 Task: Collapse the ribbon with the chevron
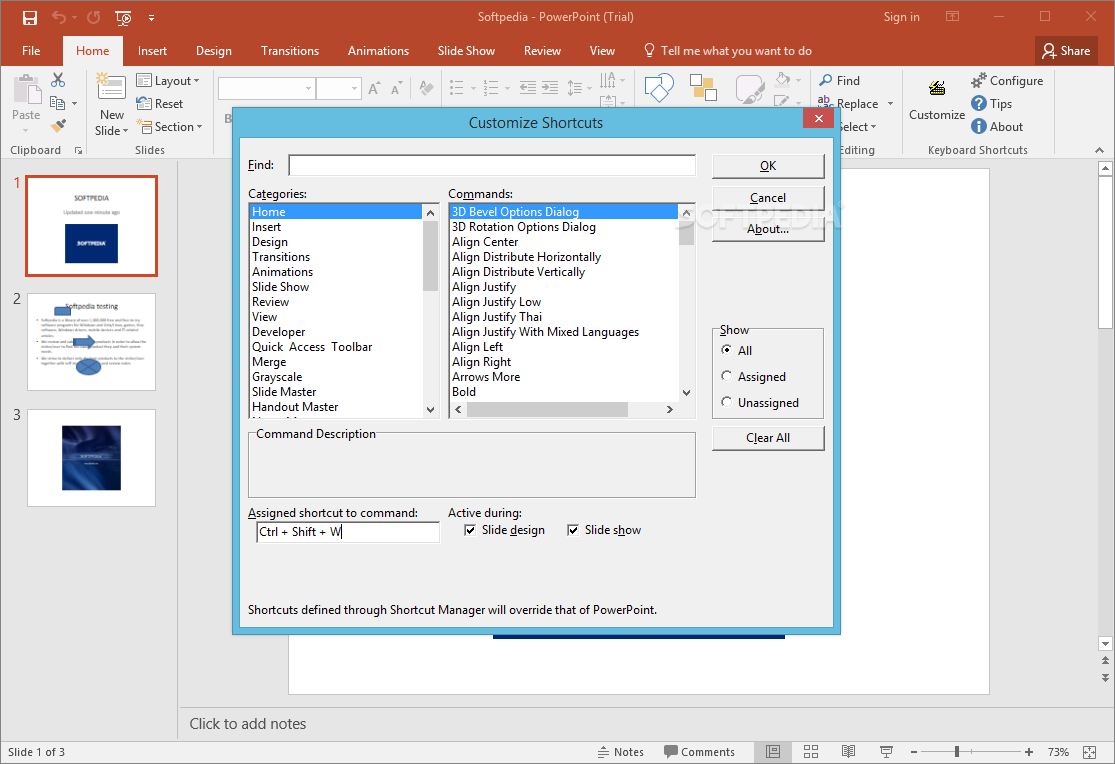click(1099, 150)
